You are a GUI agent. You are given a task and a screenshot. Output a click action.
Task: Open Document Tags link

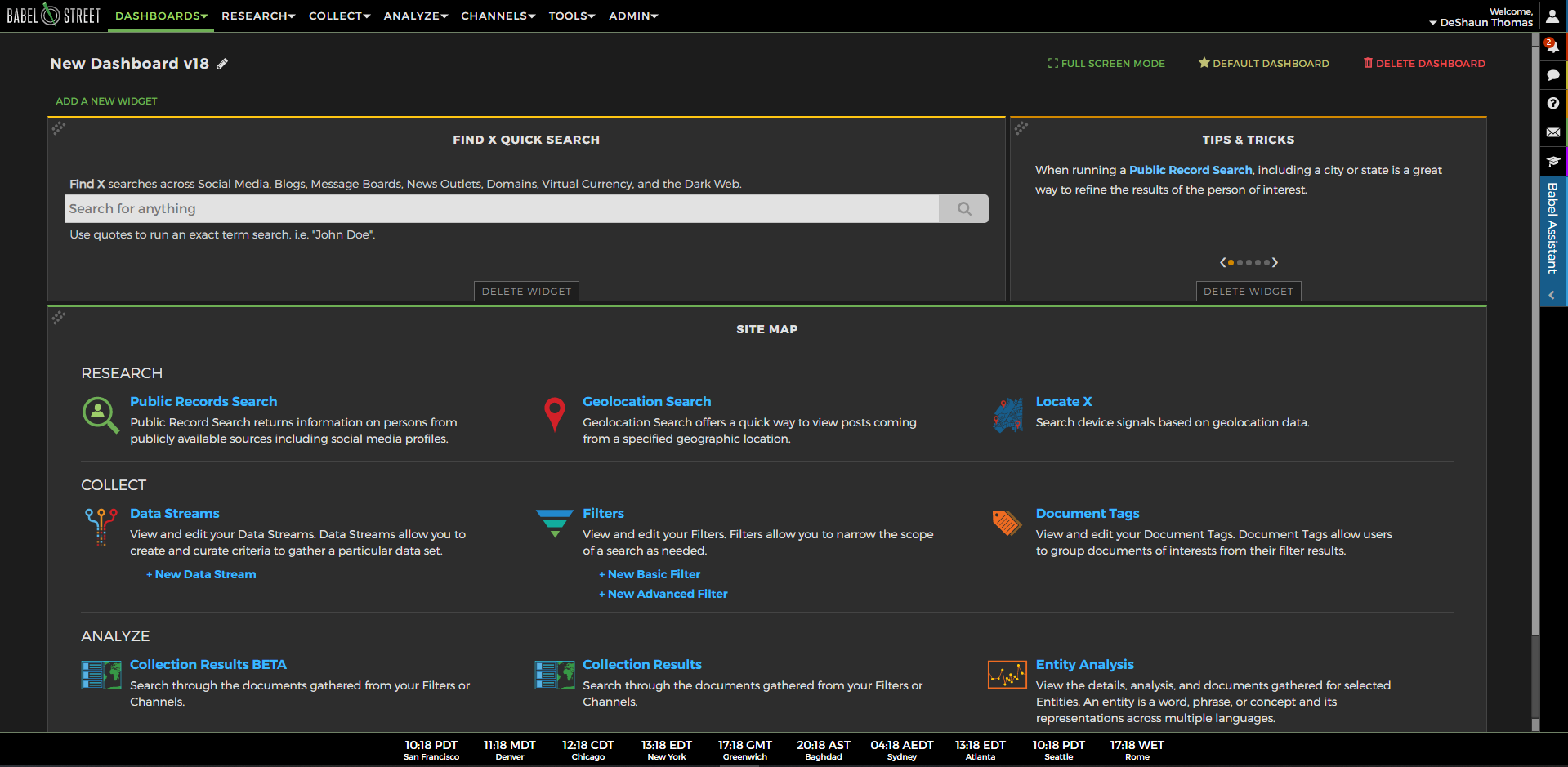pos(1088,513)
